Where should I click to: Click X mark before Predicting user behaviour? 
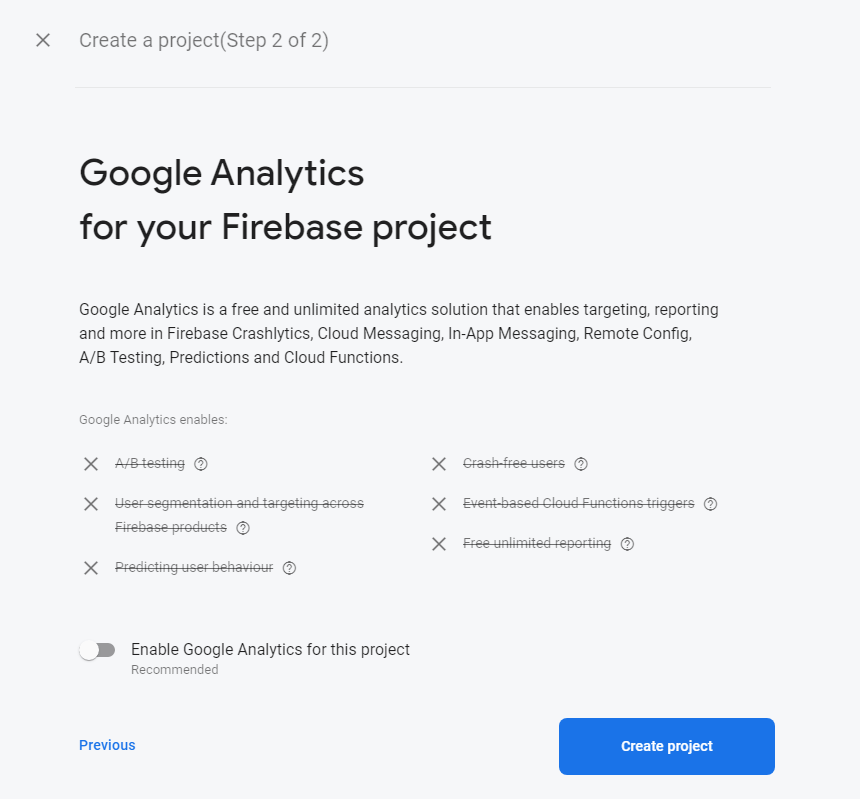click(x=91, y=568)
